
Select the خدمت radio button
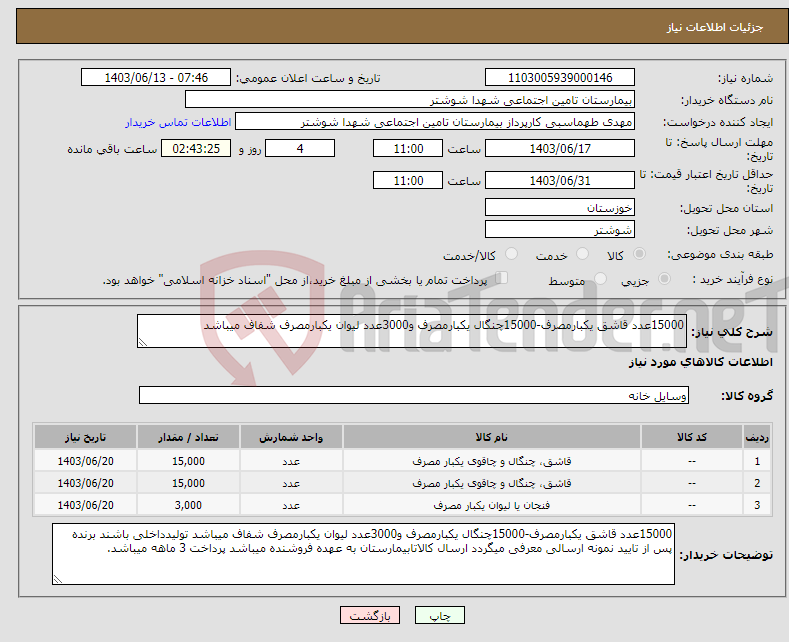[x=582, y=254]
